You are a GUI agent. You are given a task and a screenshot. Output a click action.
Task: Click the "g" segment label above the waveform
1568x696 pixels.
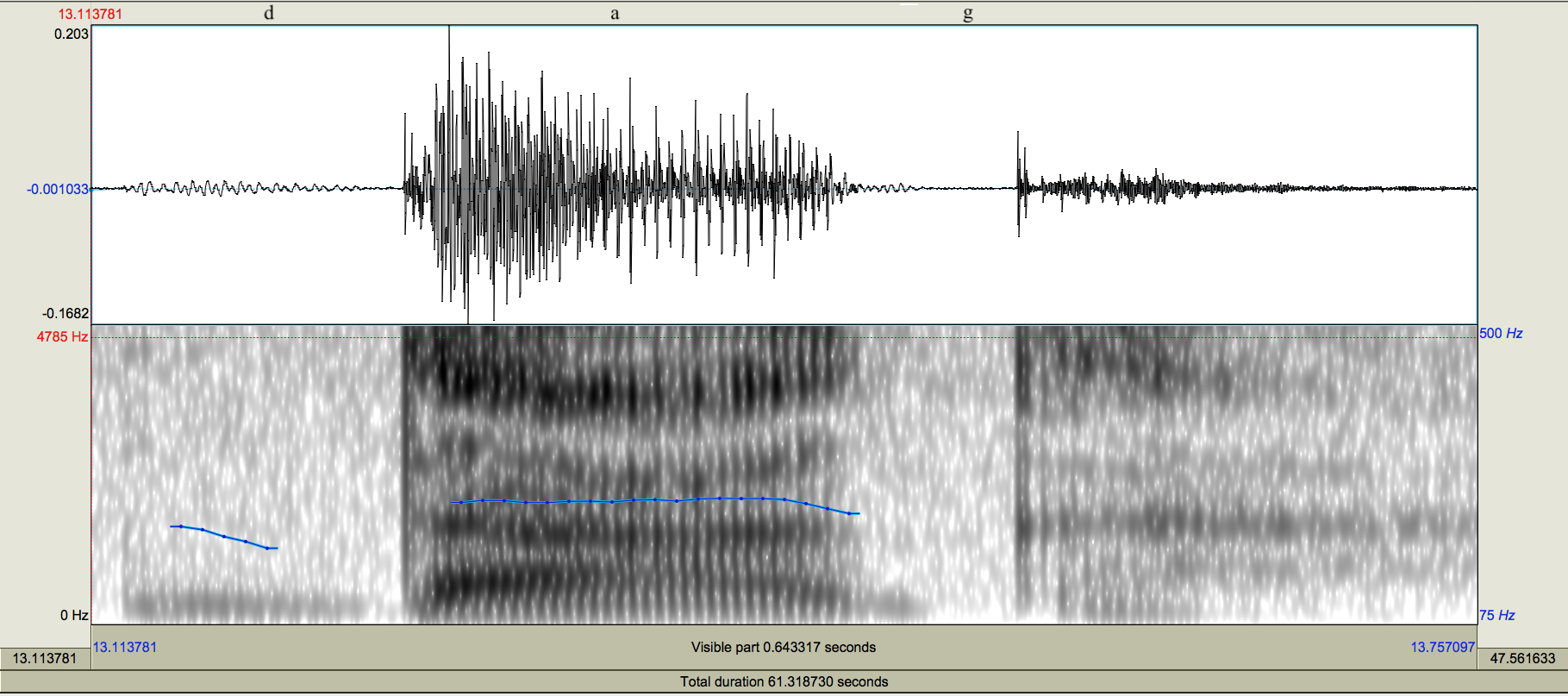[968, 14]
